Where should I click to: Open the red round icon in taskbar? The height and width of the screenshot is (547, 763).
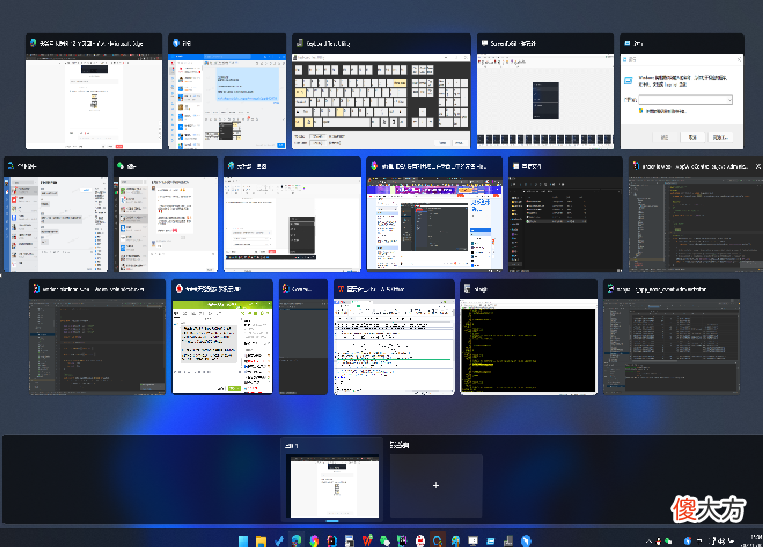tap(420, 540)
